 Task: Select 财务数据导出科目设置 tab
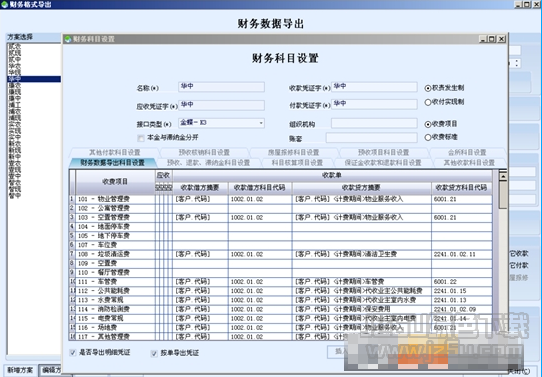pyautogui.click(x=113, y=163)
